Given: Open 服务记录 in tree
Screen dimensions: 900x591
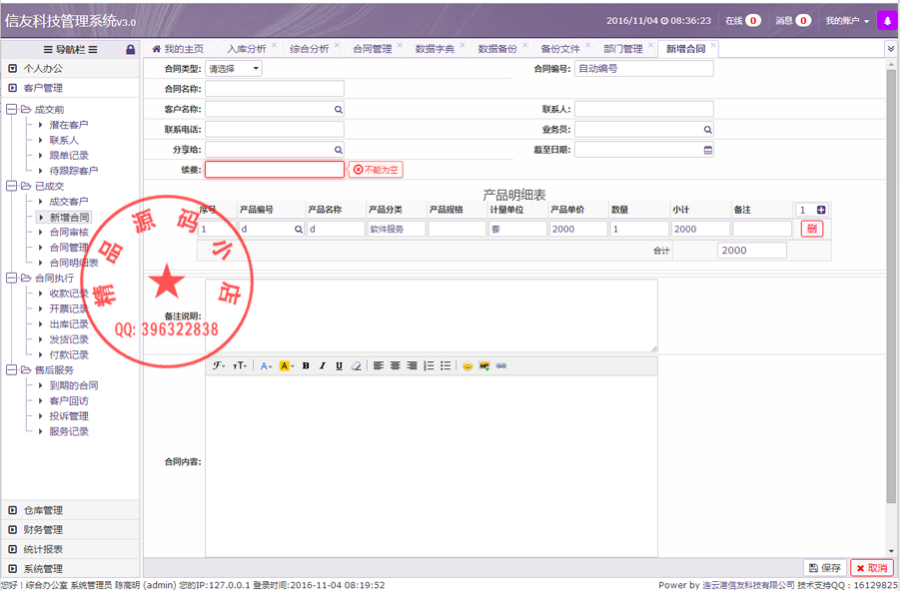Looking at the screenshot, I should point(68,431).
